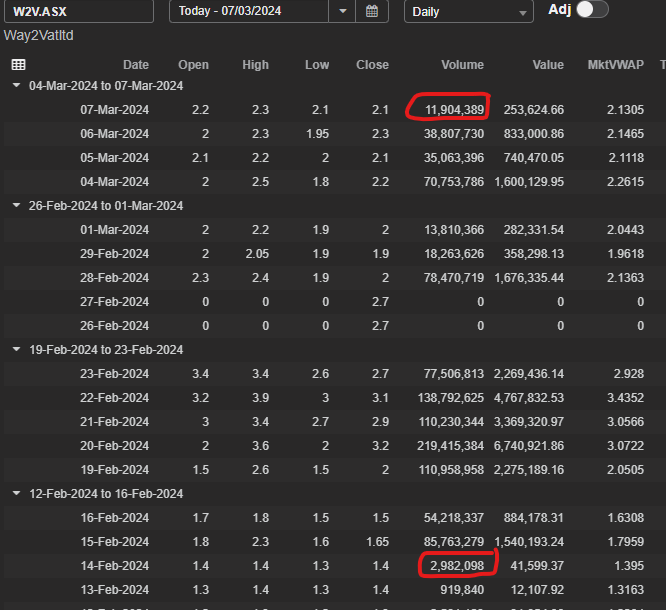Select the 07-Mar-2024 date cell
This screenshot has width=666, height=610.
(114, 110)
